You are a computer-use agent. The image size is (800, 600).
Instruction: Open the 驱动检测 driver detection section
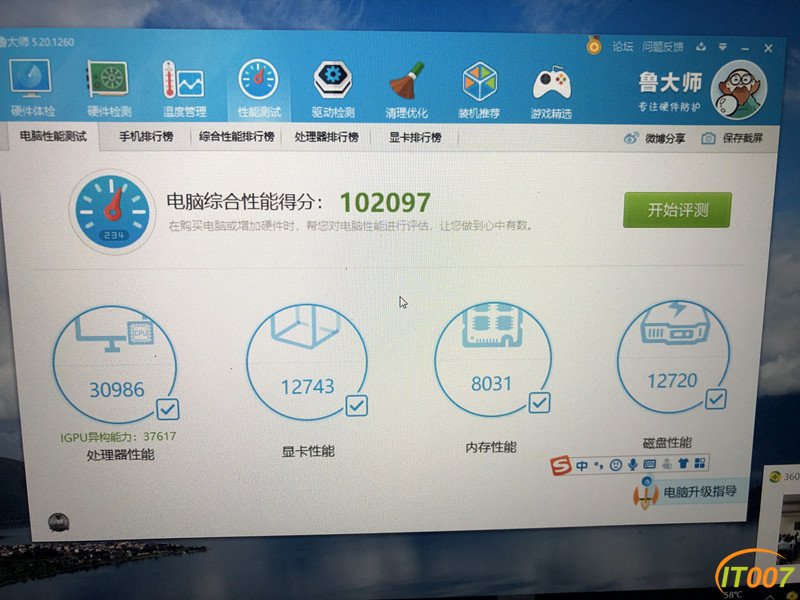coord(333,89)
